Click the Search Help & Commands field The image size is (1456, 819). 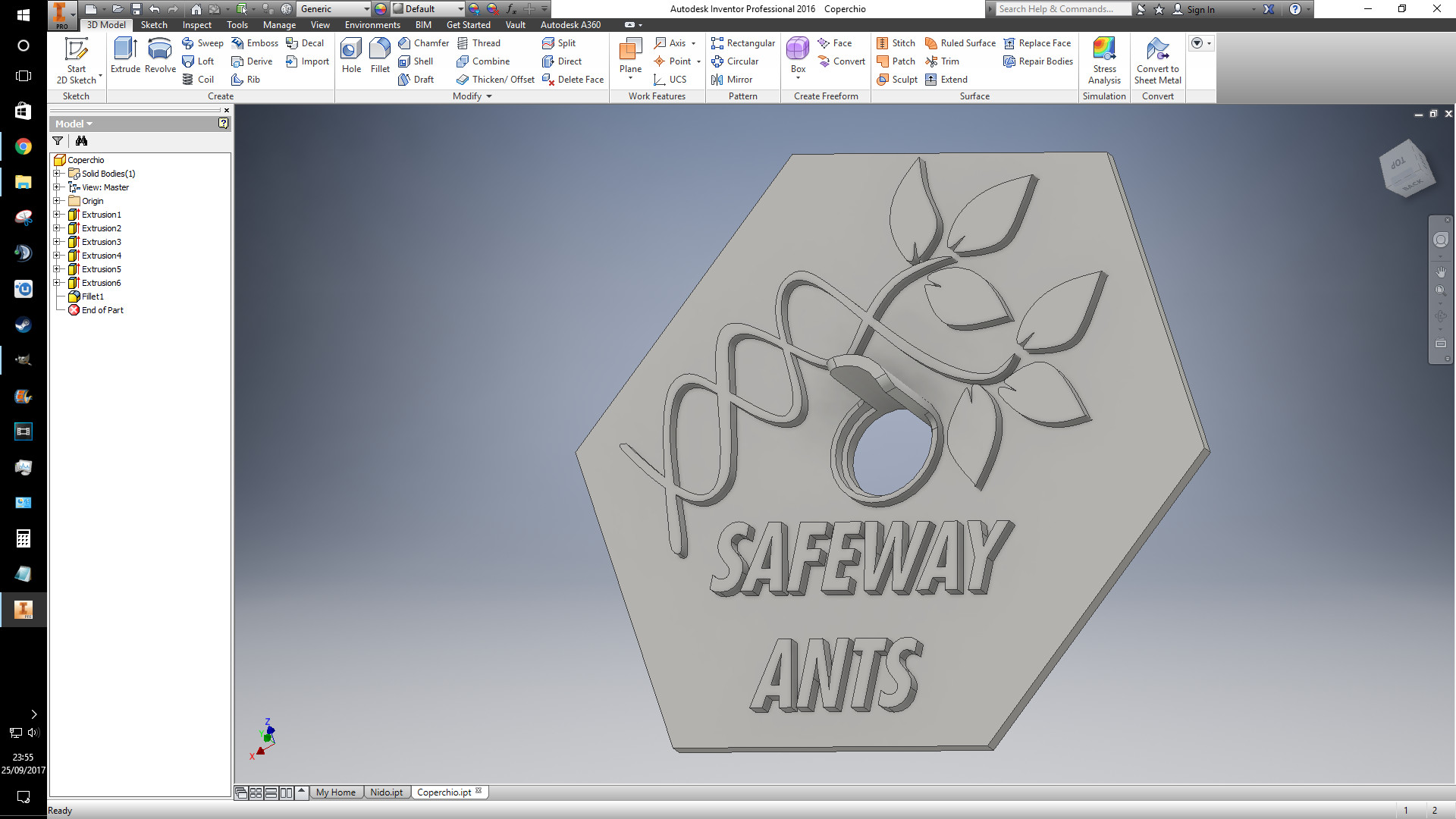(1062, 9)
